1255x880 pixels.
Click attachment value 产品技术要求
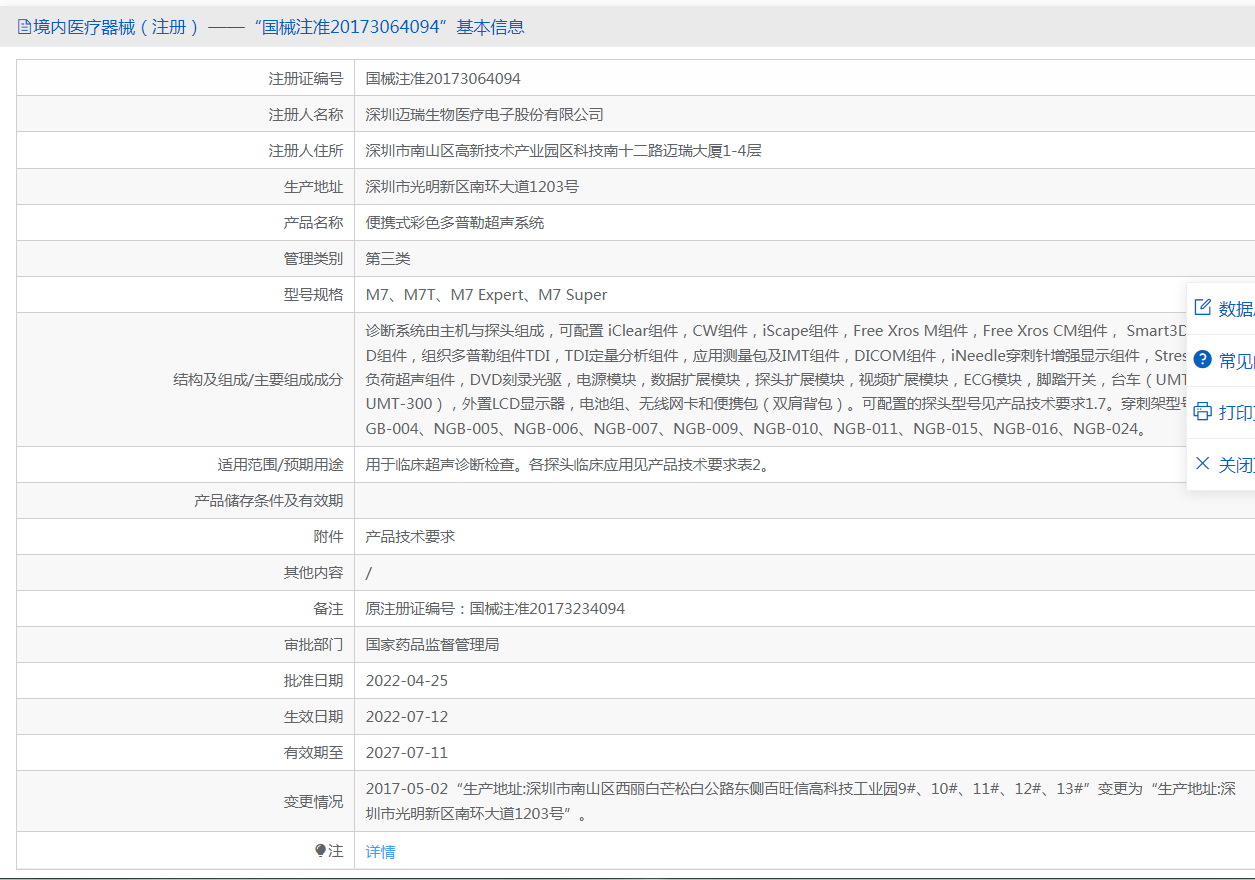[x=410, y=537]
